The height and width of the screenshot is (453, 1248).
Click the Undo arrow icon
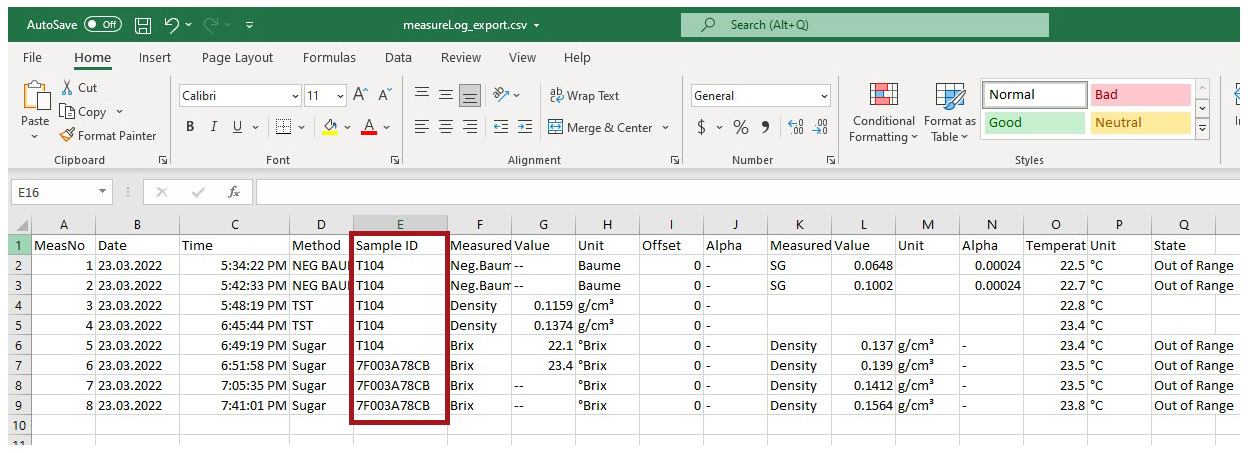pyautogui.click(x=171, y=24)
